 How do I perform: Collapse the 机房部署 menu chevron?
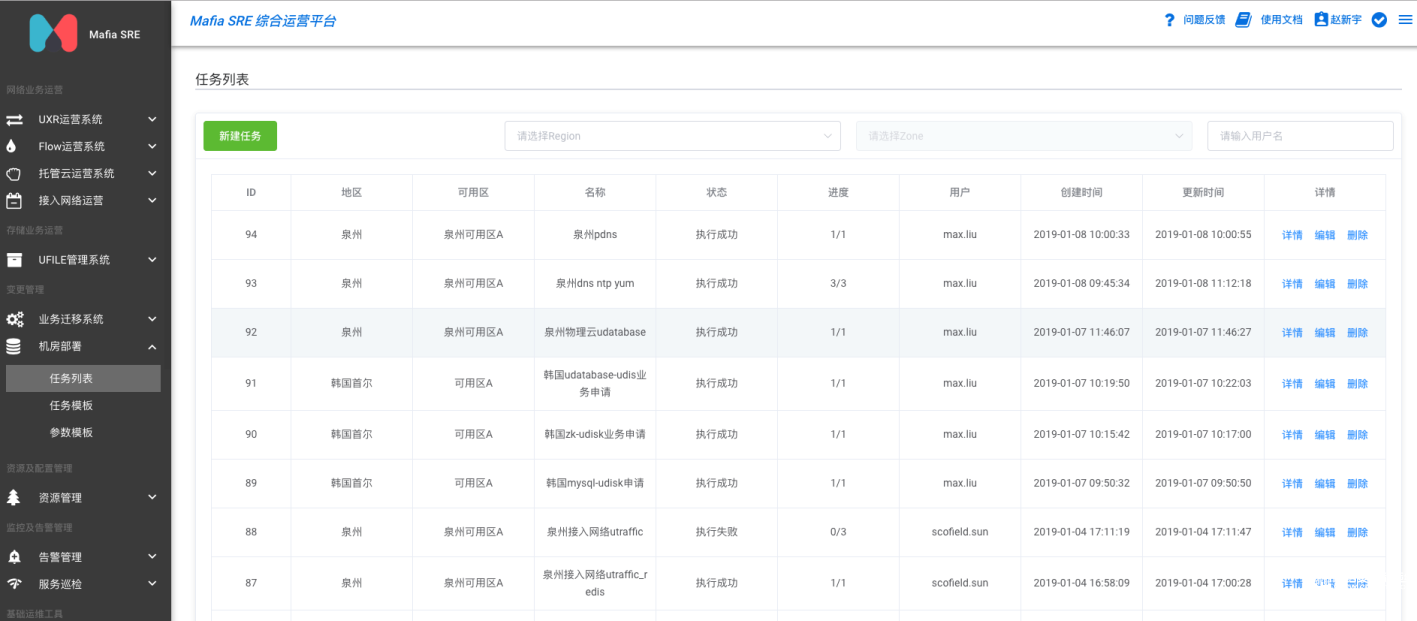click(x=152, y=347)
